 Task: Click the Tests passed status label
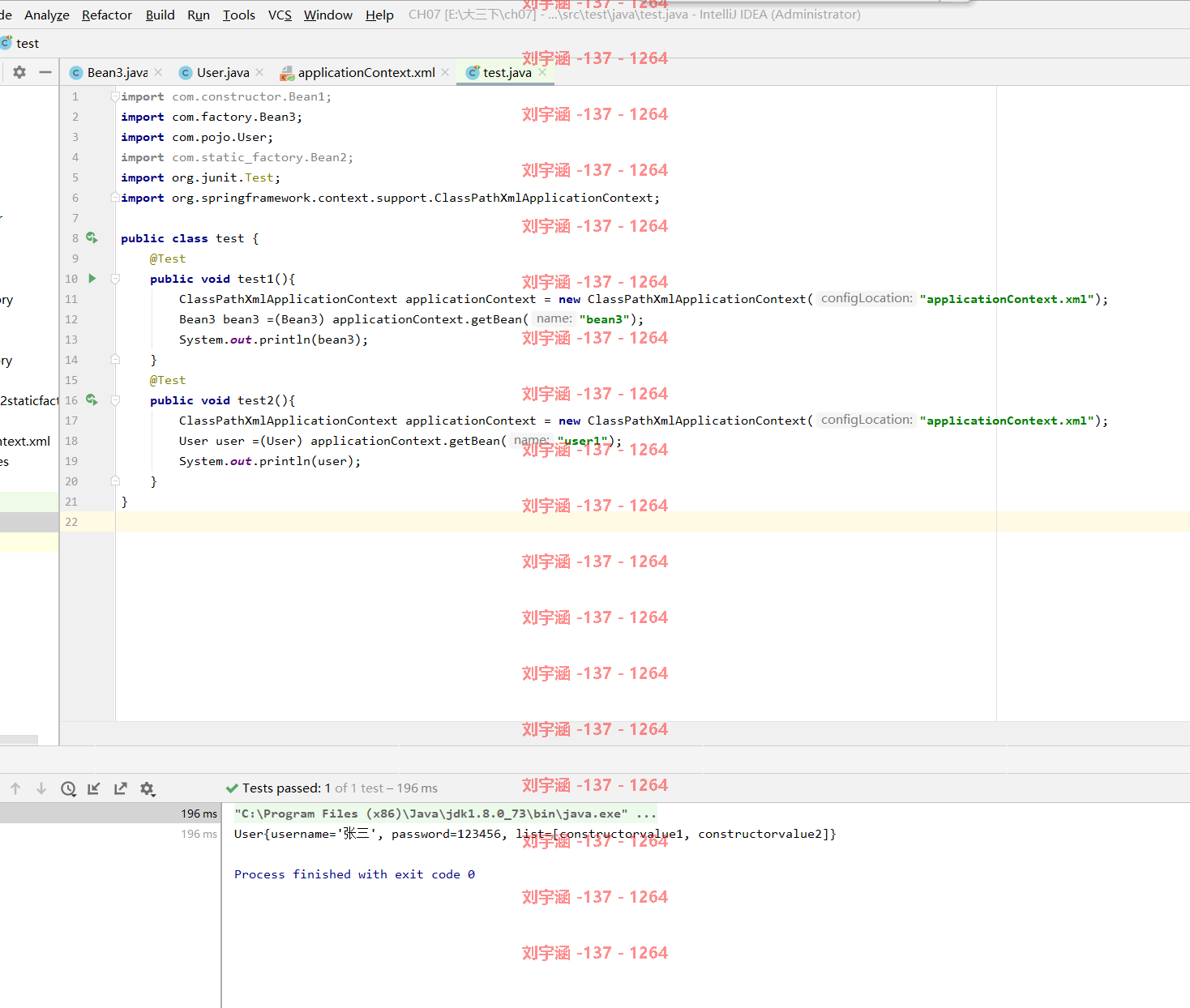(x=332, y=788)
